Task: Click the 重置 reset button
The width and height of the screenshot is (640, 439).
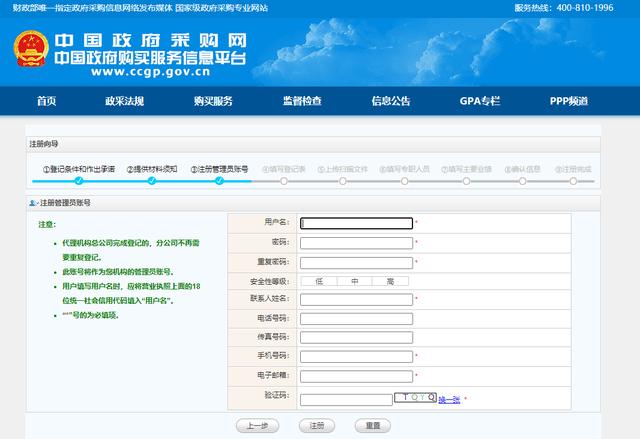Action: pos(373,425)
